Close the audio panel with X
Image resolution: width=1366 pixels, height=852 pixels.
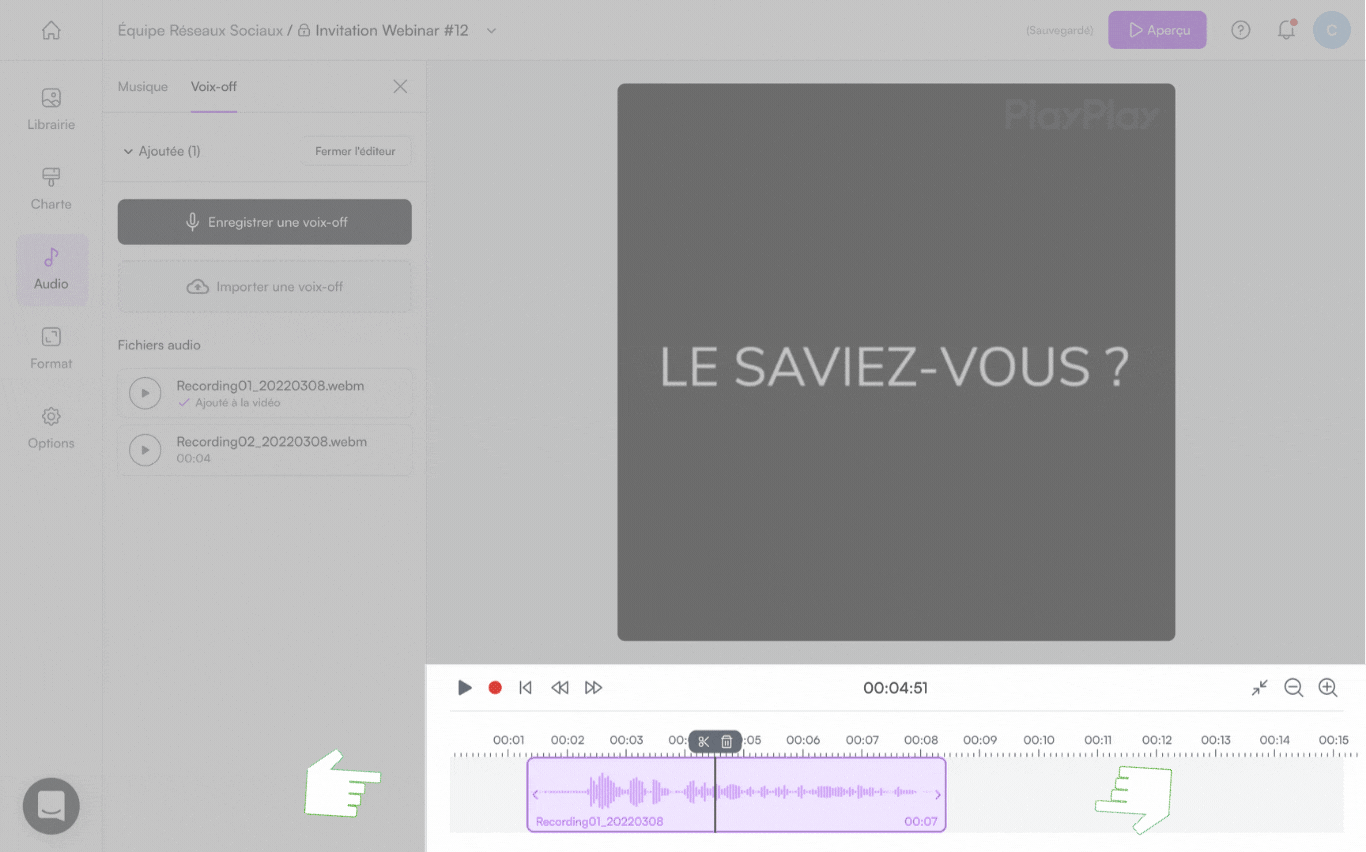[400, 86]
